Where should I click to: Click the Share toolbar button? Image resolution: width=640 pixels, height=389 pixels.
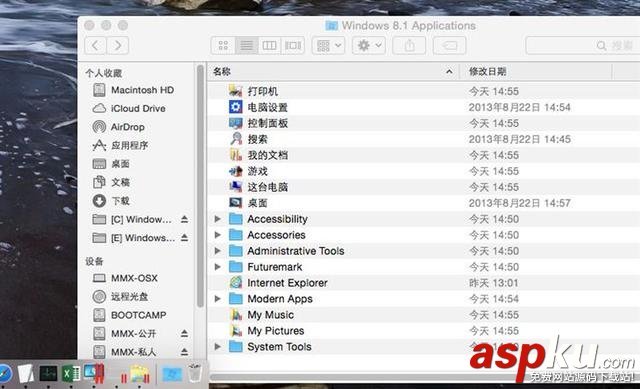[409, 45]
